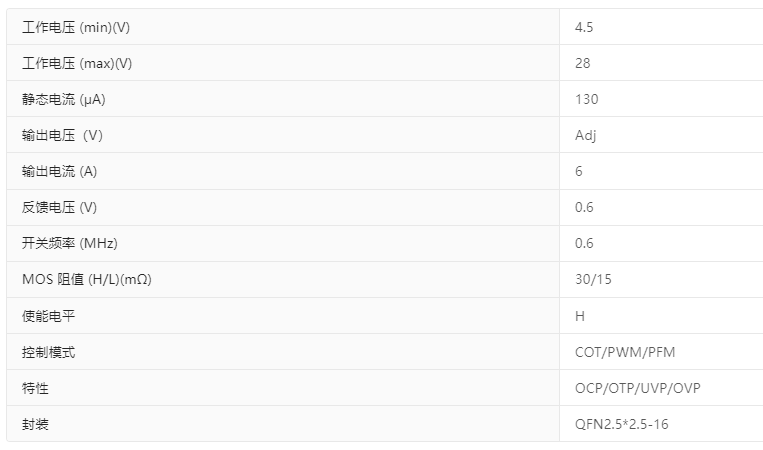Select the output current value 6
Viewport: 763px width, 450px height.
579,171
